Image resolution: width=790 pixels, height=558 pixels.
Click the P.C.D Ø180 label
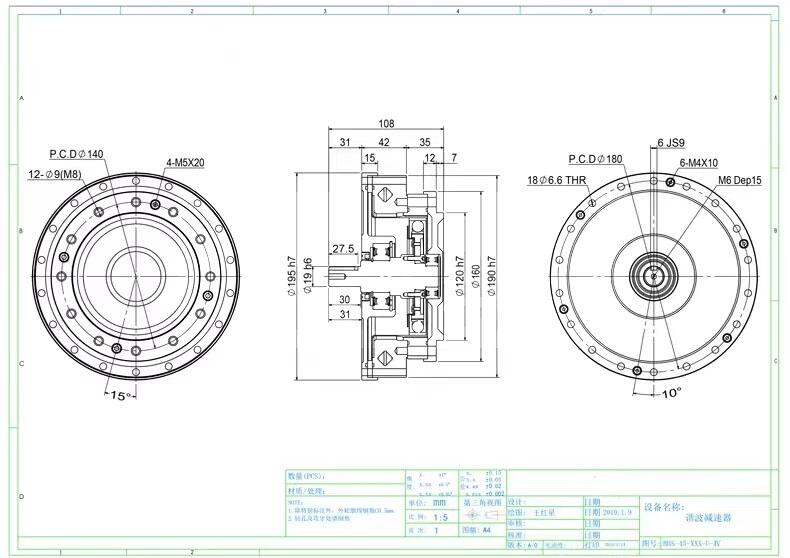point(595,159)
